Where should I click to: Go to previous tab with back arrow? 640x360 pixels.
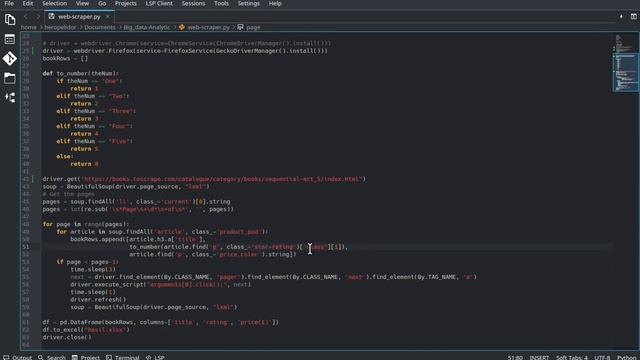(26, 17)
